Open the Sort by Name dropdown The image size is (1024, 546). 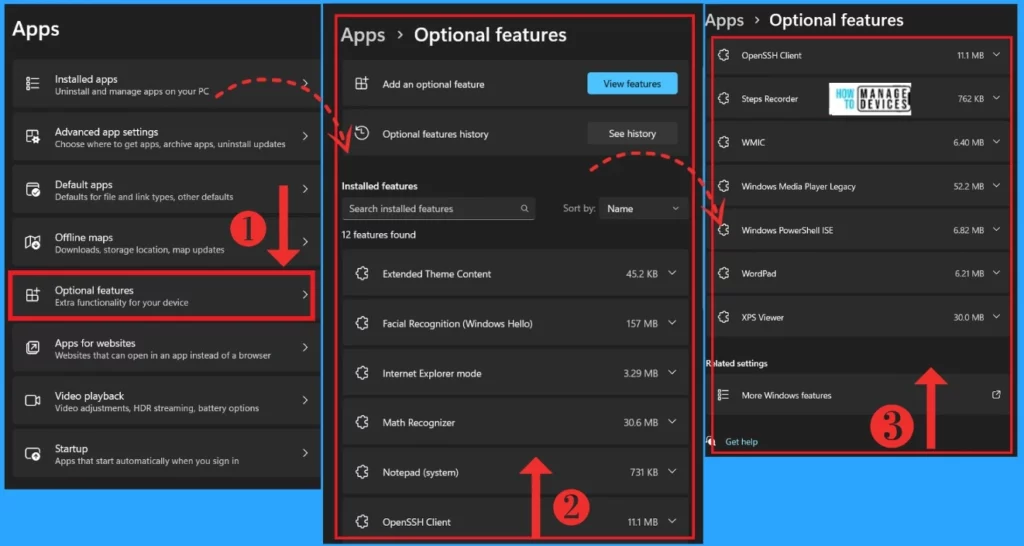(643, 208)
